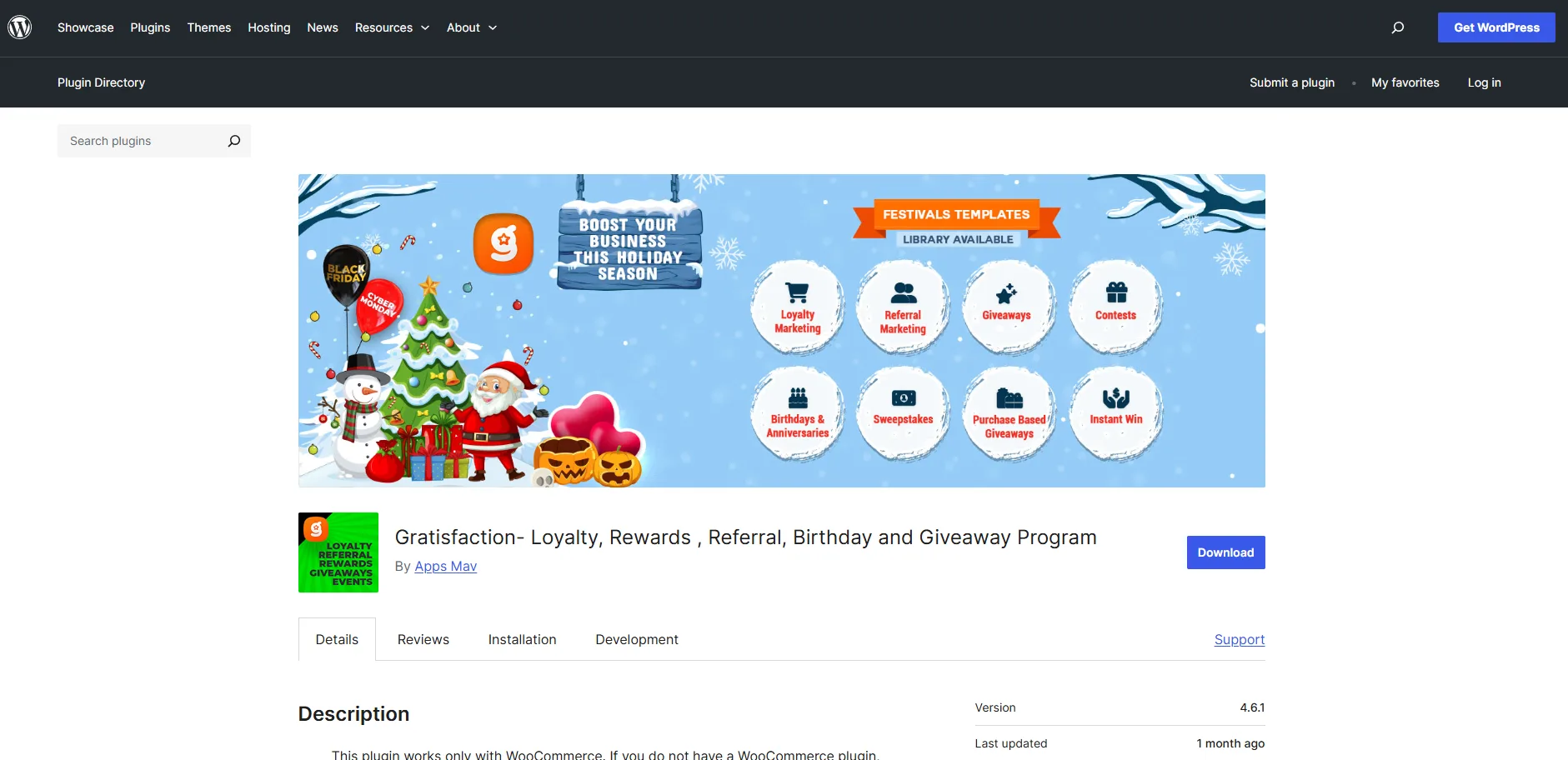Click the plugin title 'Gratisfaction- Loyalty, Rewards' heading
This screenshot has width=1568, height=760.
coord(746,537)
